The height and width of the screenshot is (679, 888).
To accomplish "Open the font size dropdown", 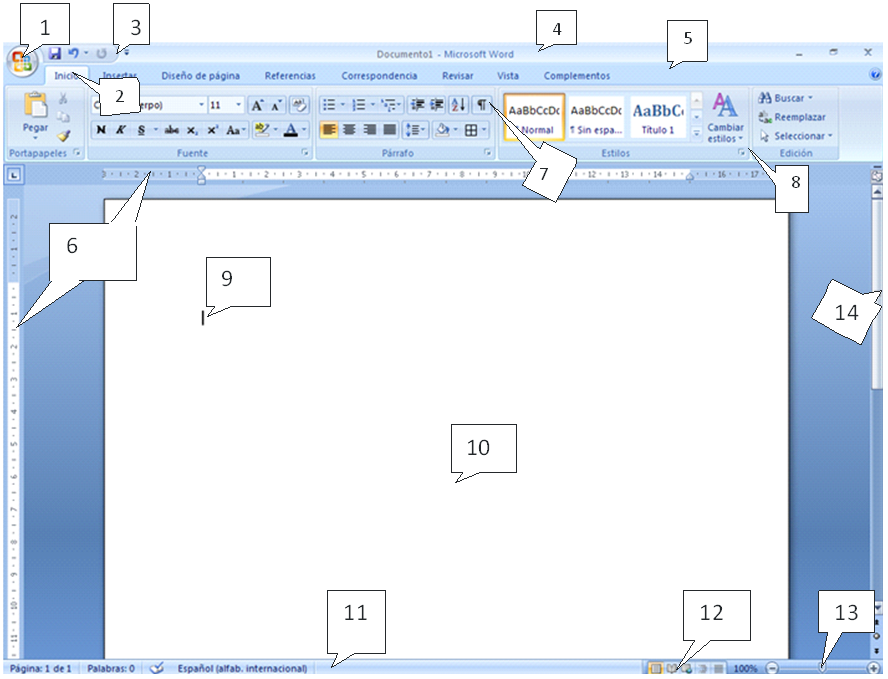I will (236, 104).
